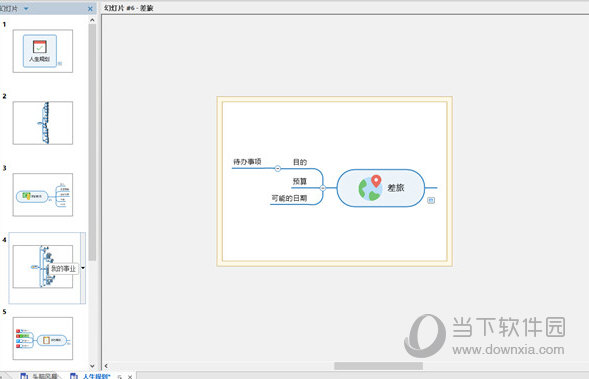The image size is (589, 379).
Task: Switch to the 人生规划 document tab
Action: pos(96,376)
